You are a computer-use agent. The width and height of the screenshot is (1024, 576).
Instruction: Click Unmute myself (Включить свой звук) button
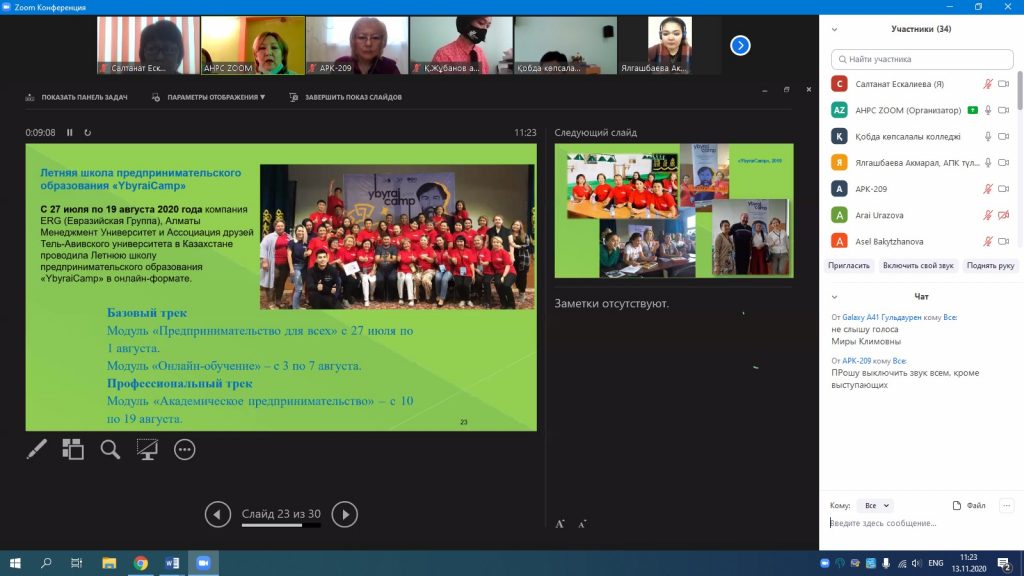coord(918,266)
